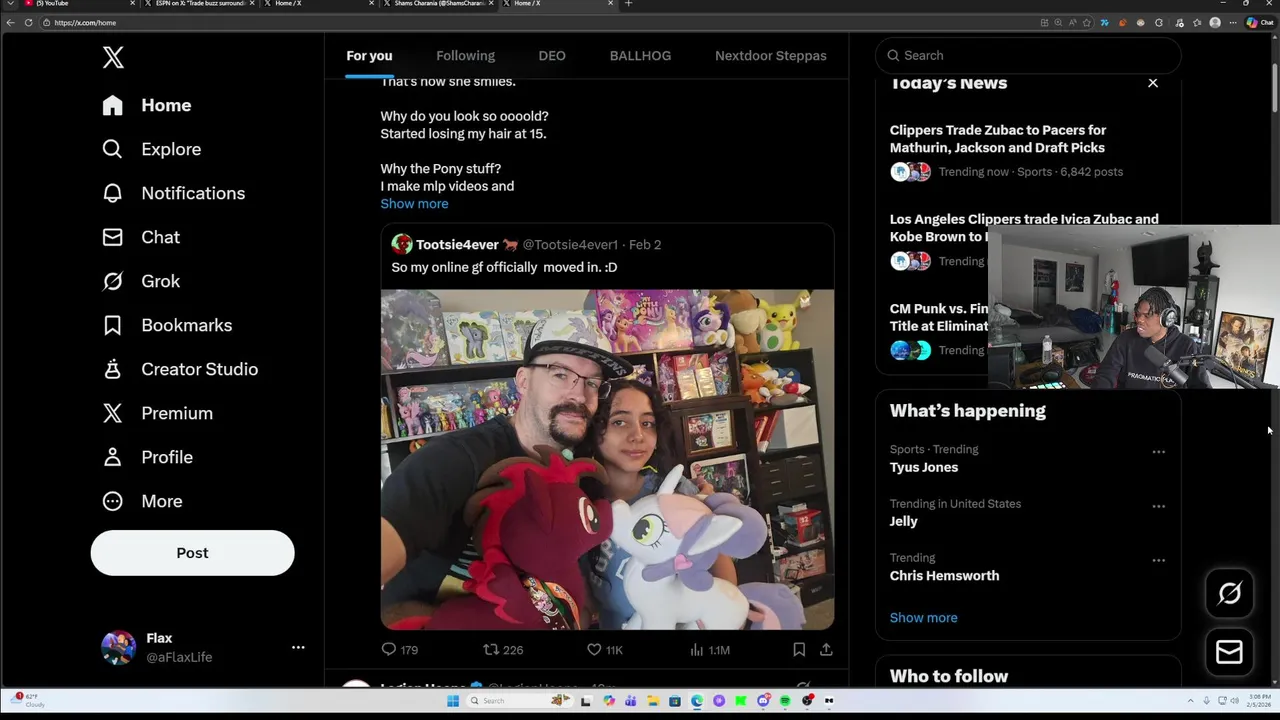Open File Explorer from the taskbar
1280x720 pixels.
point(652,701)
